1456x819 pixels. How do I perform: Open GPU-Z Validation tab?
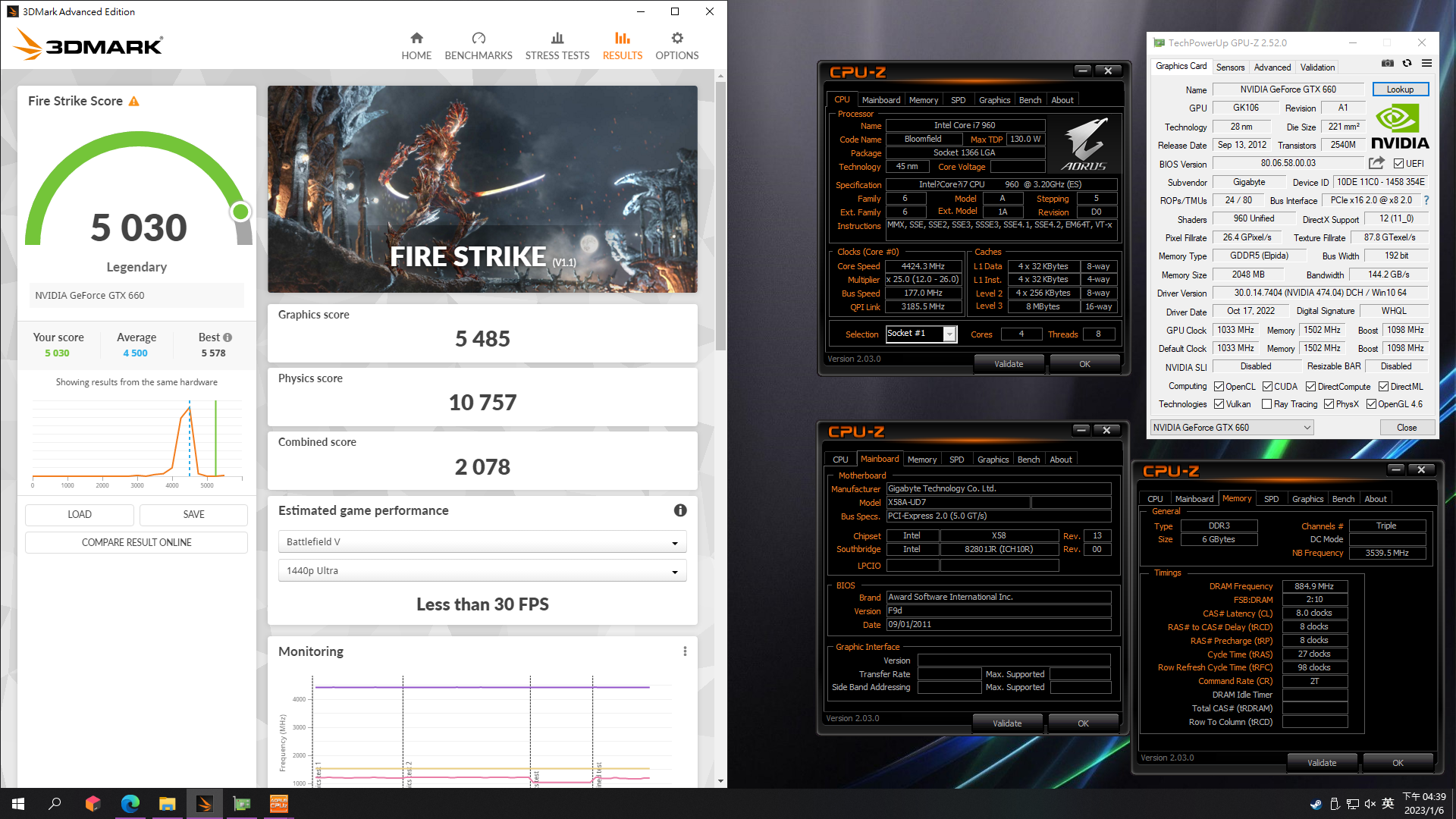click(x=1317, y=67)
